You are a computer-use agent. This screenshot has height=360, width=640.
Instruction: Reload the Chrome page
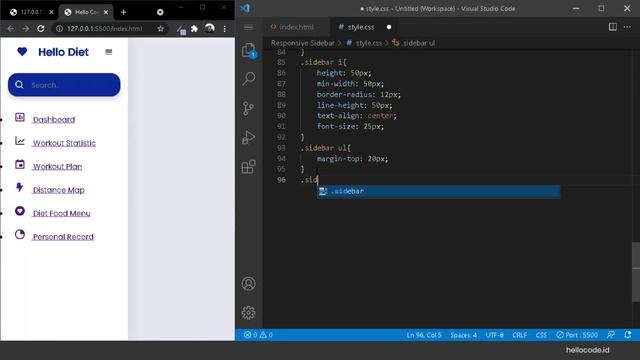pyautogui.click(x=41, y=29)
